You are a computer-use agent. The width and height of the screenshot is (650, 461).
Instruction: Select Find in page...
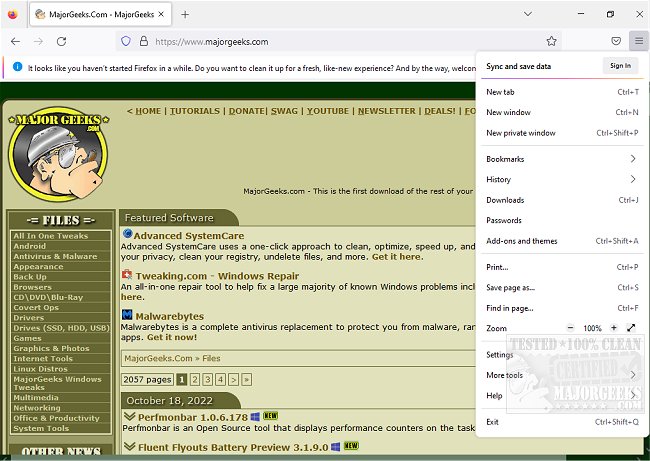tap(563, 308)
